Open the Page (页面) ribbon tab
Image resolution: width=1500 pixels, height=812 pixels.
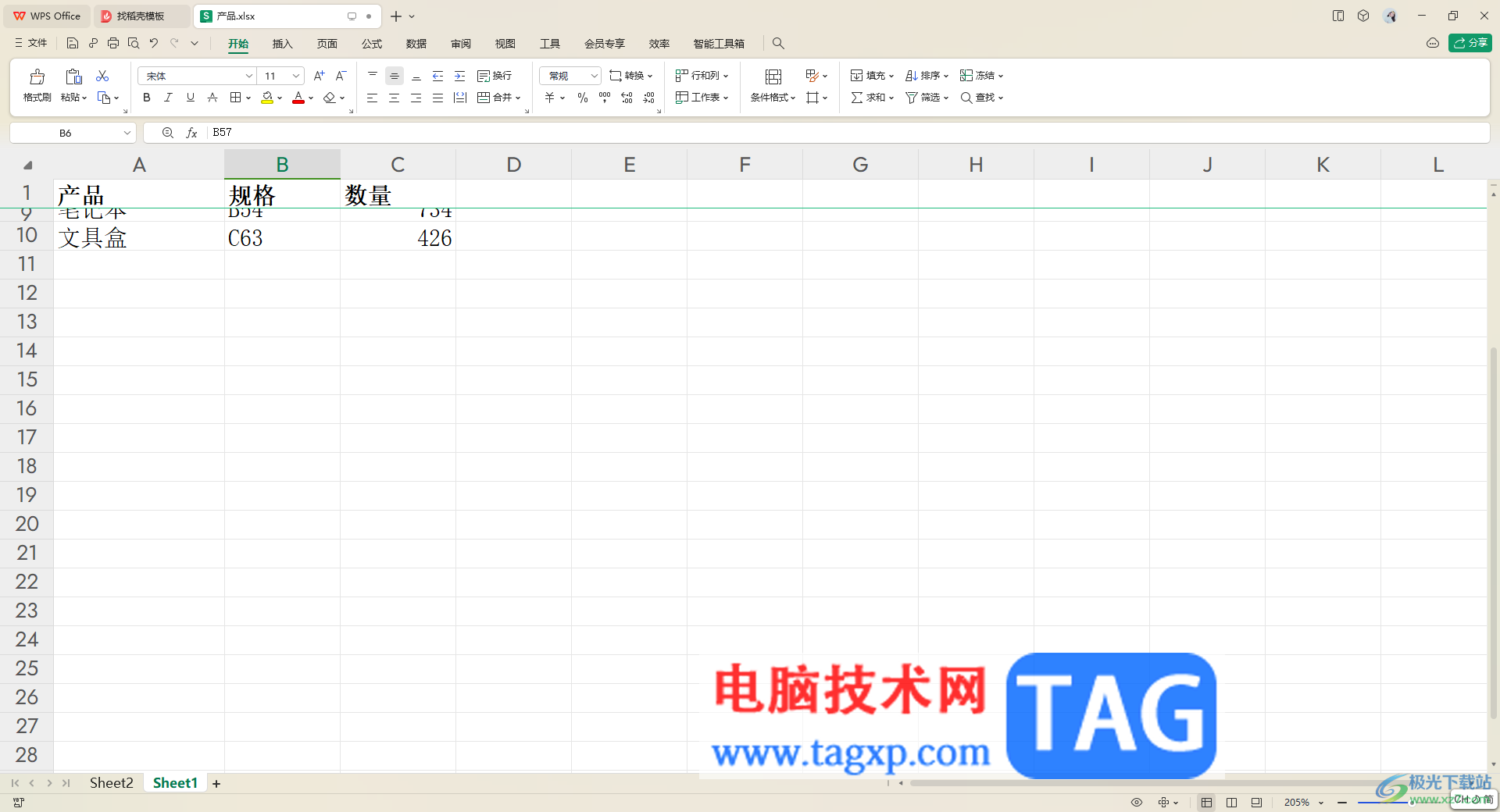pyautogui.click(x=327, y=44)
